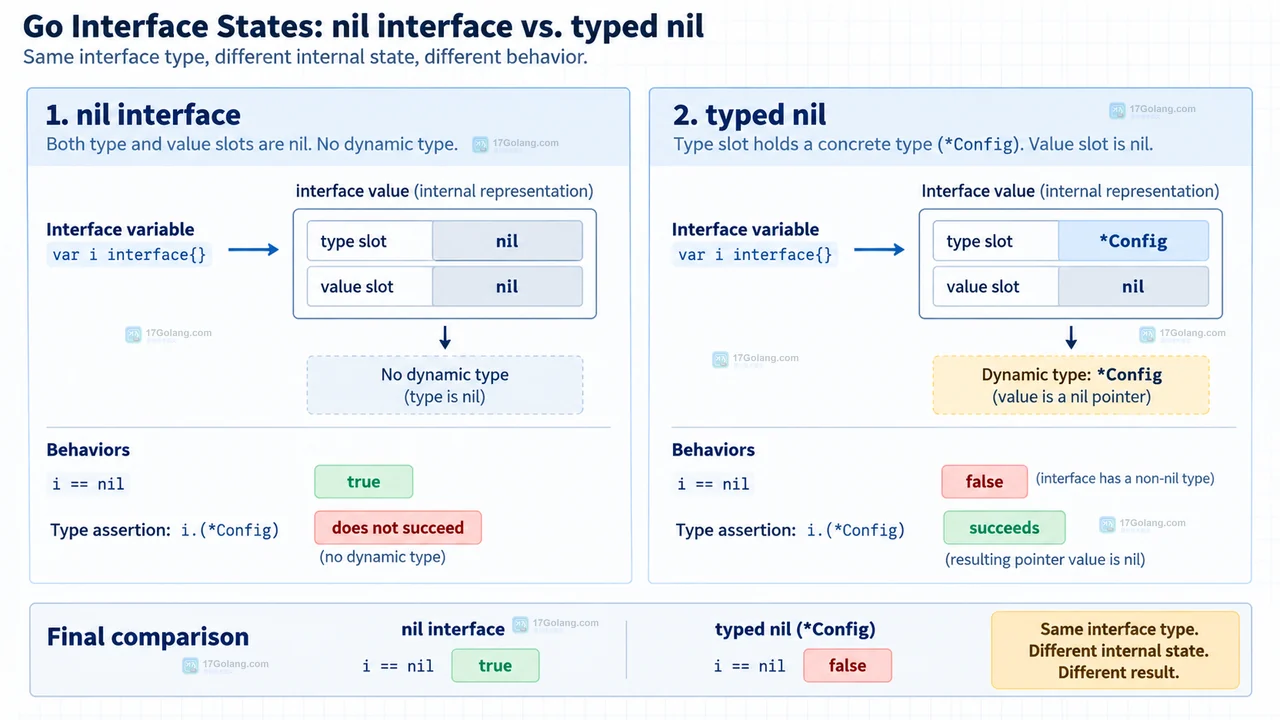1280x720 pixels.
Task: Click the yellow Dynamic type: *Config box
Action: [x=1071, y=385]
